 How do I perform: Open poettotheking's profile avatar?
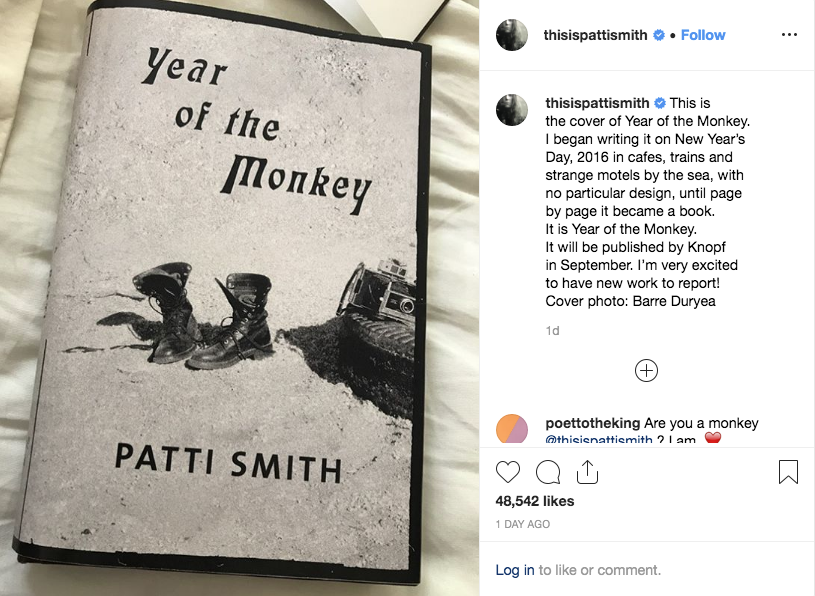512,428
